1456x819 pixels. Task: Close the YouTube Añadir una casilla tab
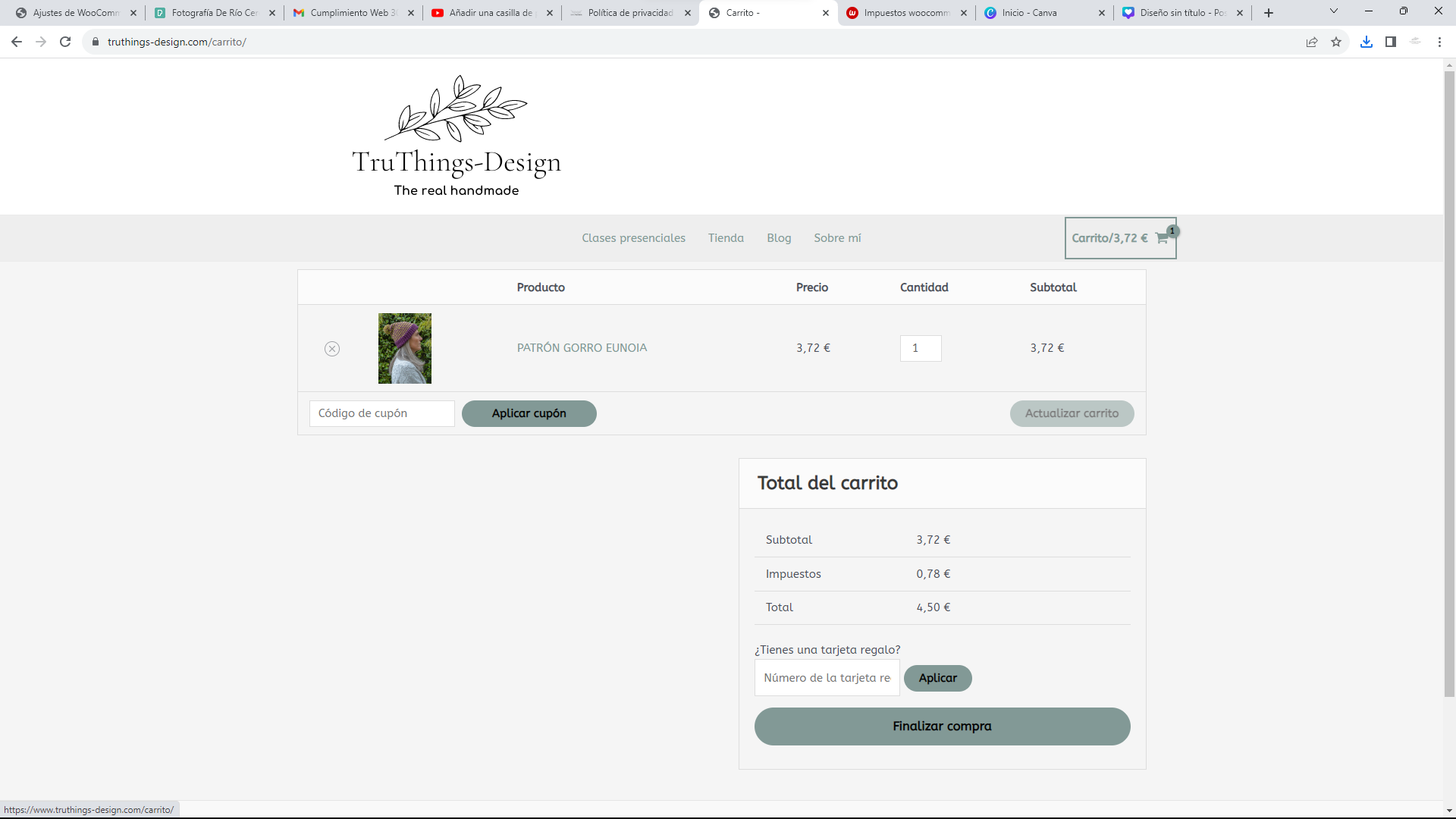pyautogui.click(x=550, y=13)
